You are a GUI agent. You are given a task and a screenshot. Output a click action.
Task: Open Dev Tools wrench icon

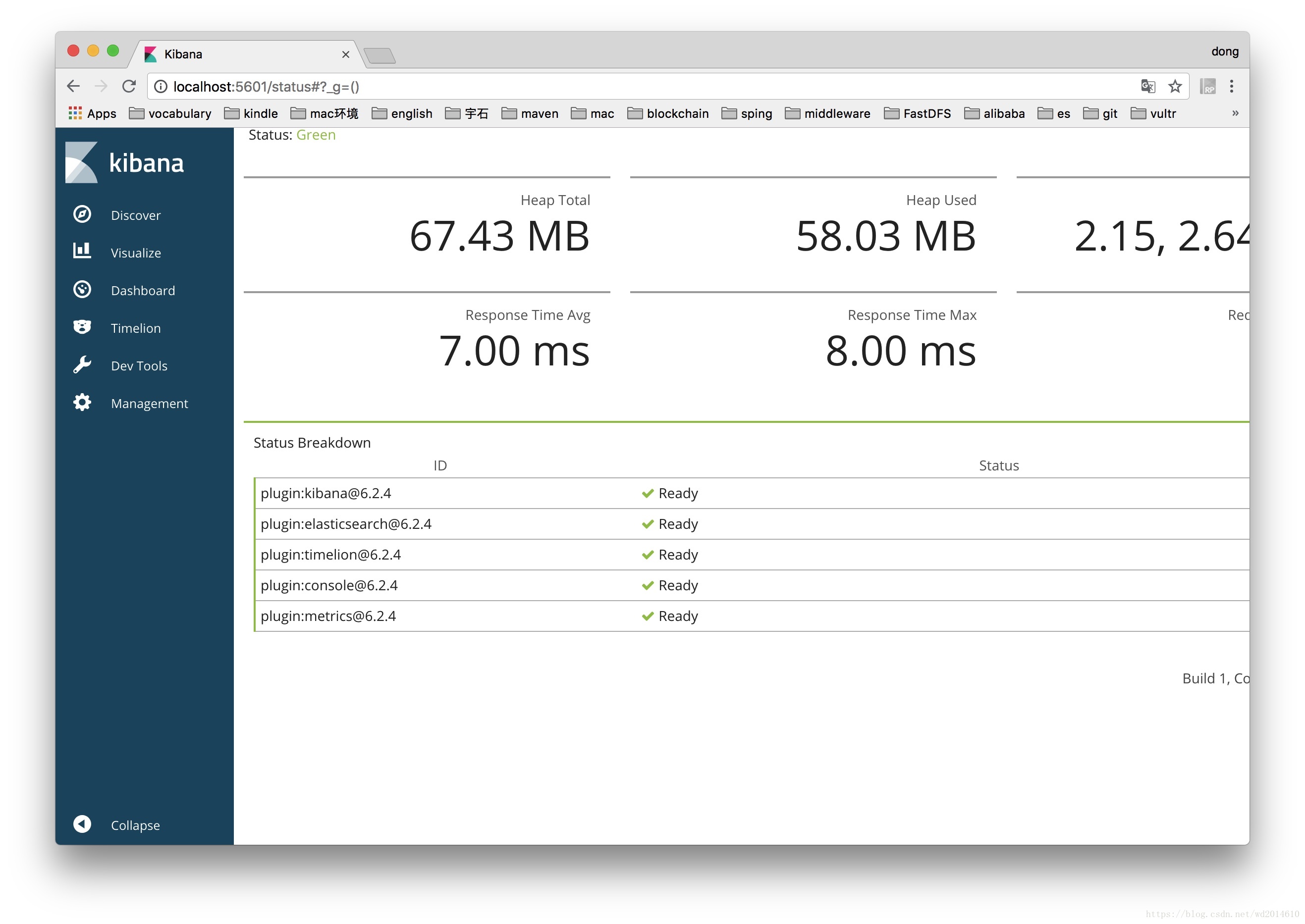[82, 365]
